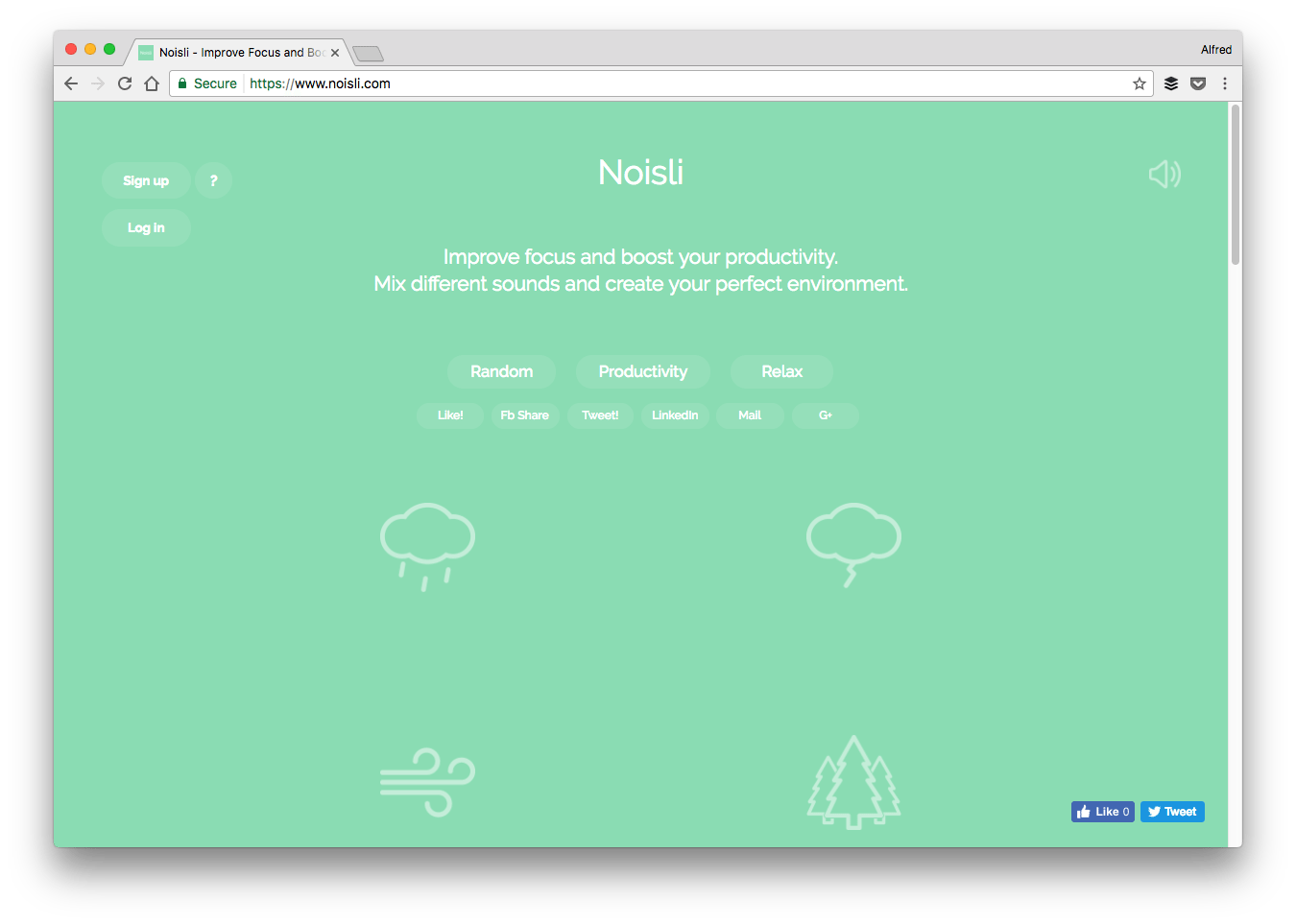This screenshot has height=924, width=1296.
Task: Share with the G+ button
Action: (826, 415)
